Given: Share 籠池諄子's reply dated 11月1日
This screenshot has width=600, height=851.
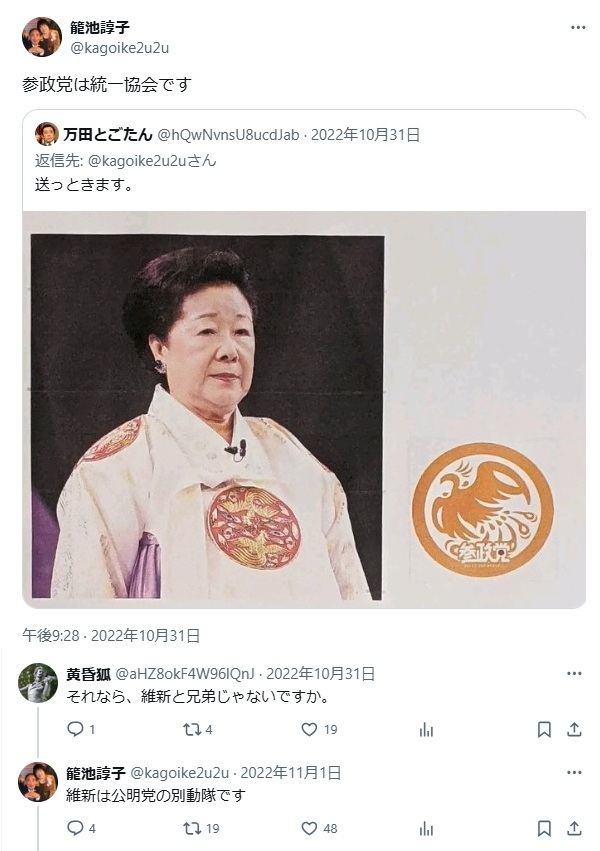Looking at the screenshot, I should pos(574,828).
